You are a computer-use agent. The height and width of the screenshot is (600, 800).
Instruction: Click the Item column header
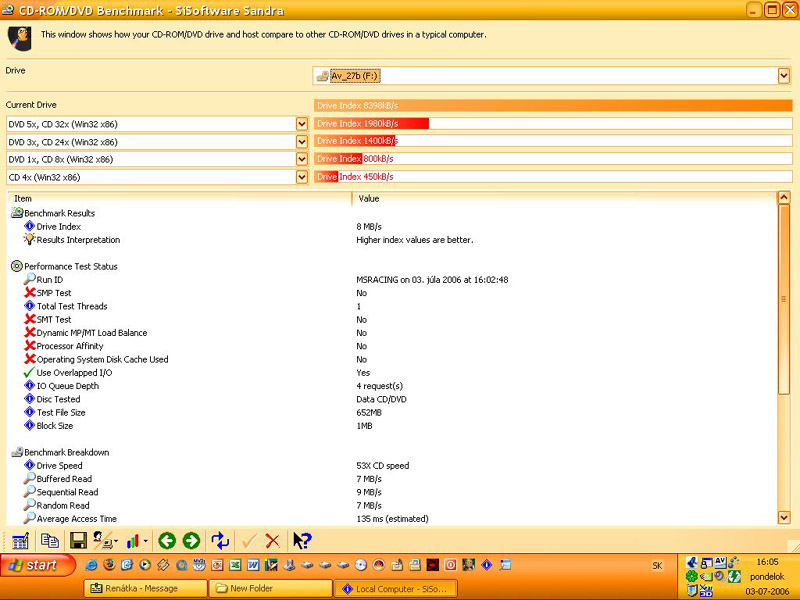(179, 198)
